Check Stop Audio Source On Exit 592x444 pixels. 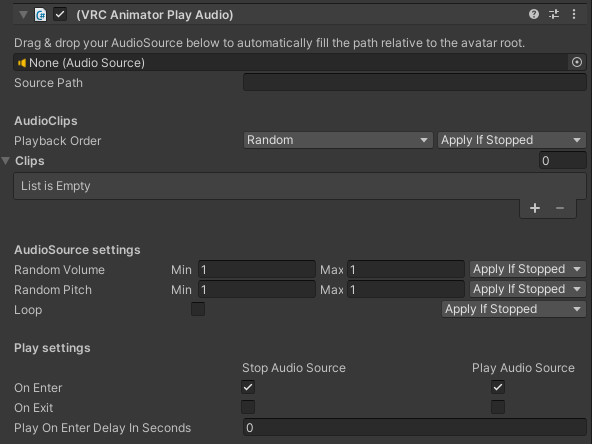tap(248, 407)
